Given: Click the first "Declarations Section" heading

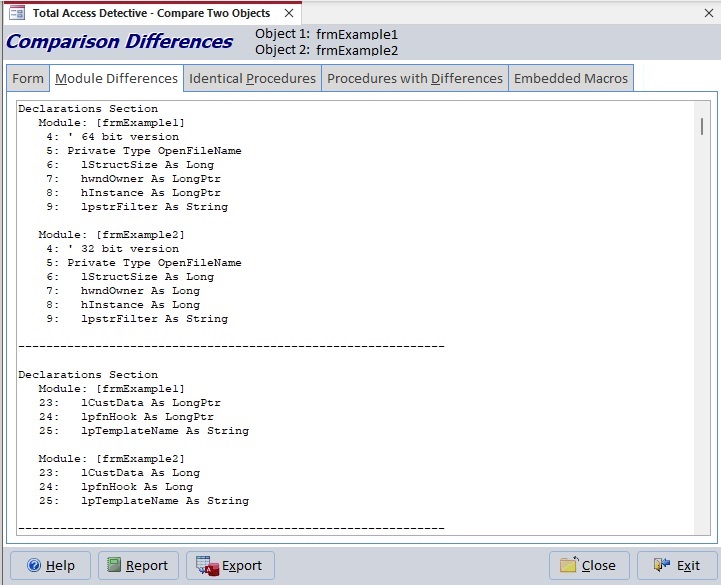Looking at the screenshot, I should tap(88, 109).
